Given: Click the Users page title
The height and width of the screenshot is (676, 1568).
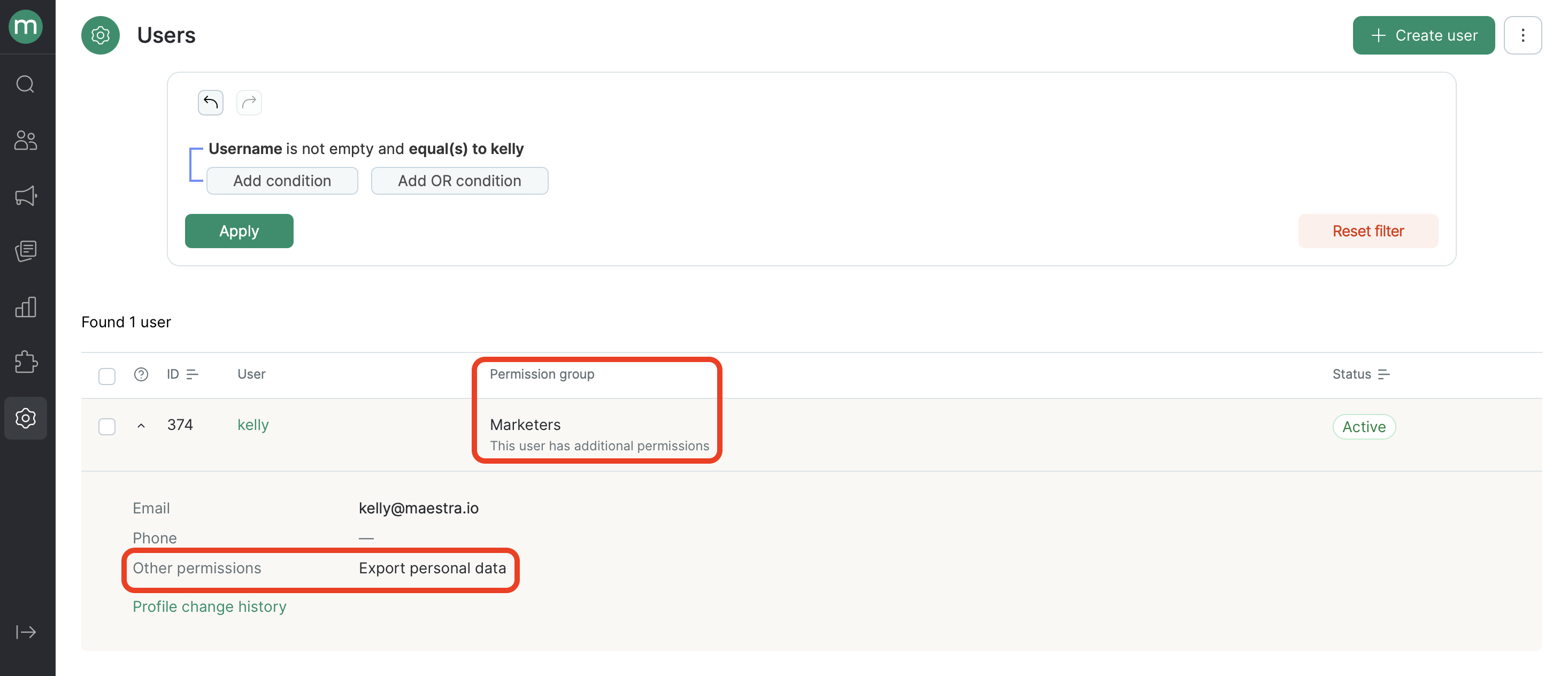Looking at the screenshot, I should point(166,35).
